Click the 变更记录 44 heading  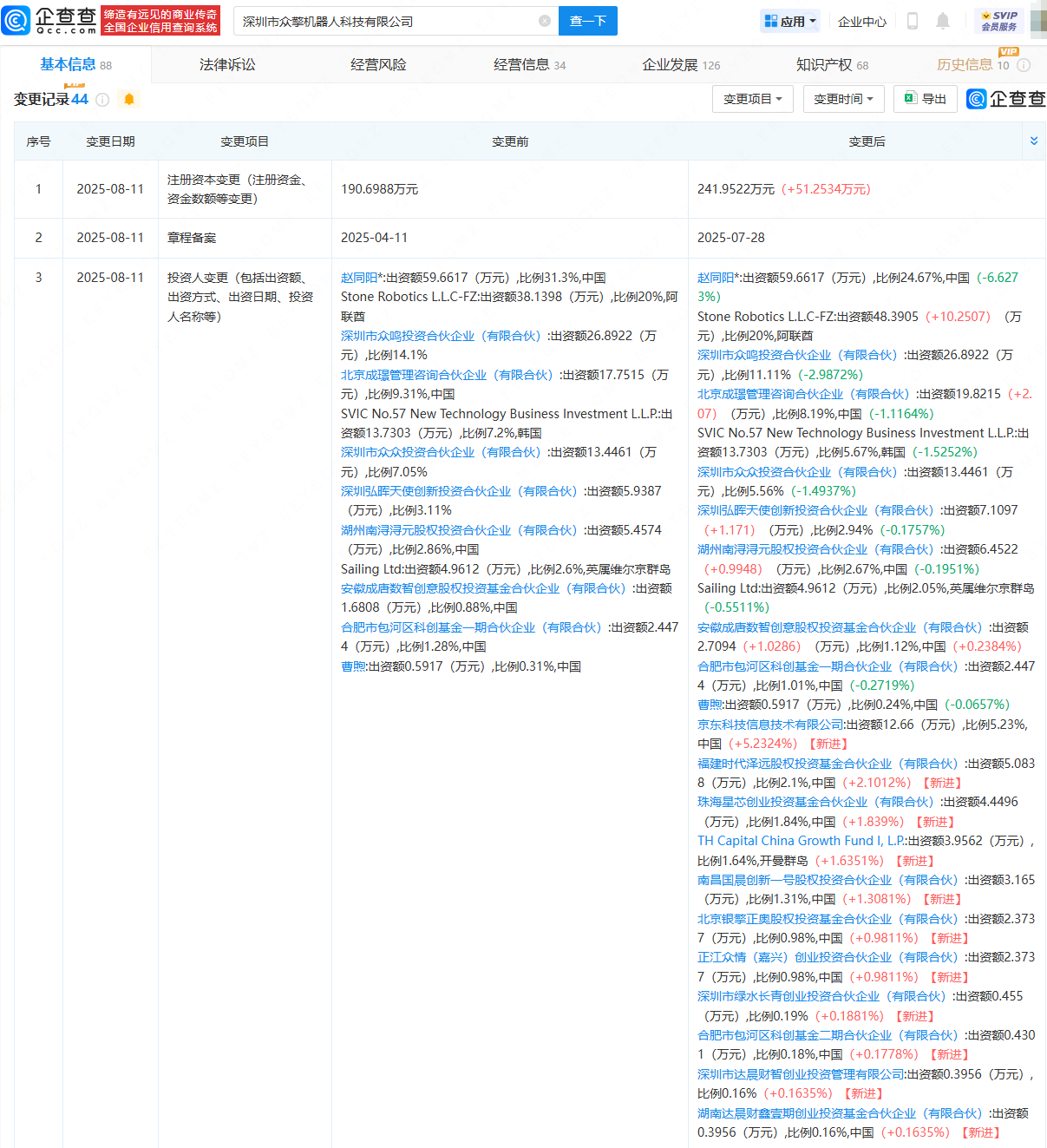pos(51,99)
